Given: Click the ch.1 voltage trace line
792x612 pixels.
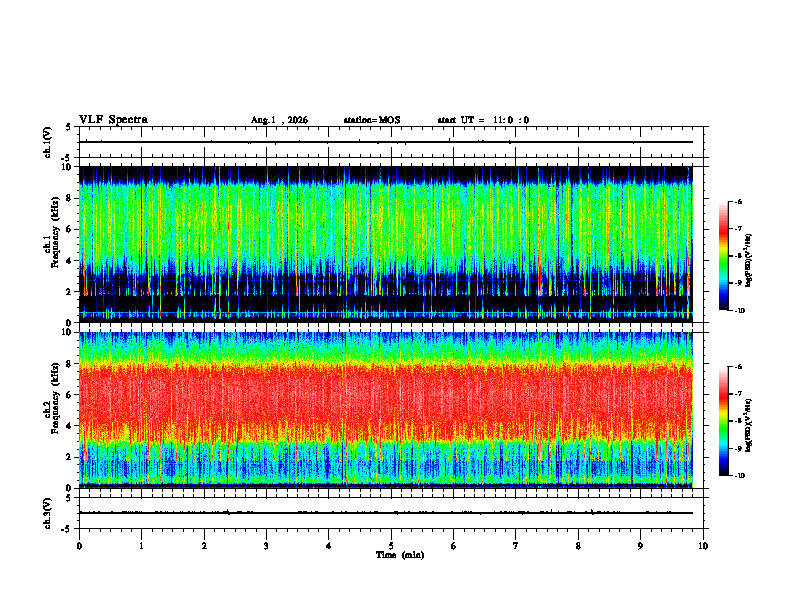Looking at the screenshot, I should coord(385,142).
